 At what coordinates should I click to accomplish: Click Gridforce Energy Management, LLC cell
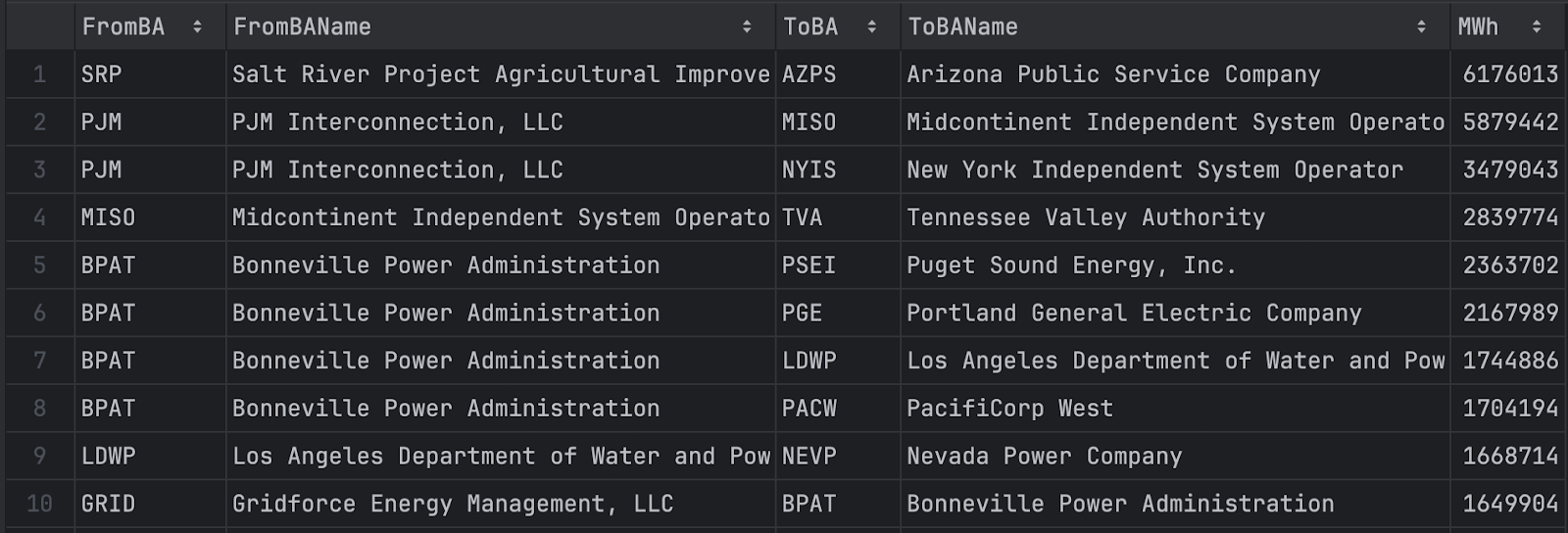[x=501, y=504]
